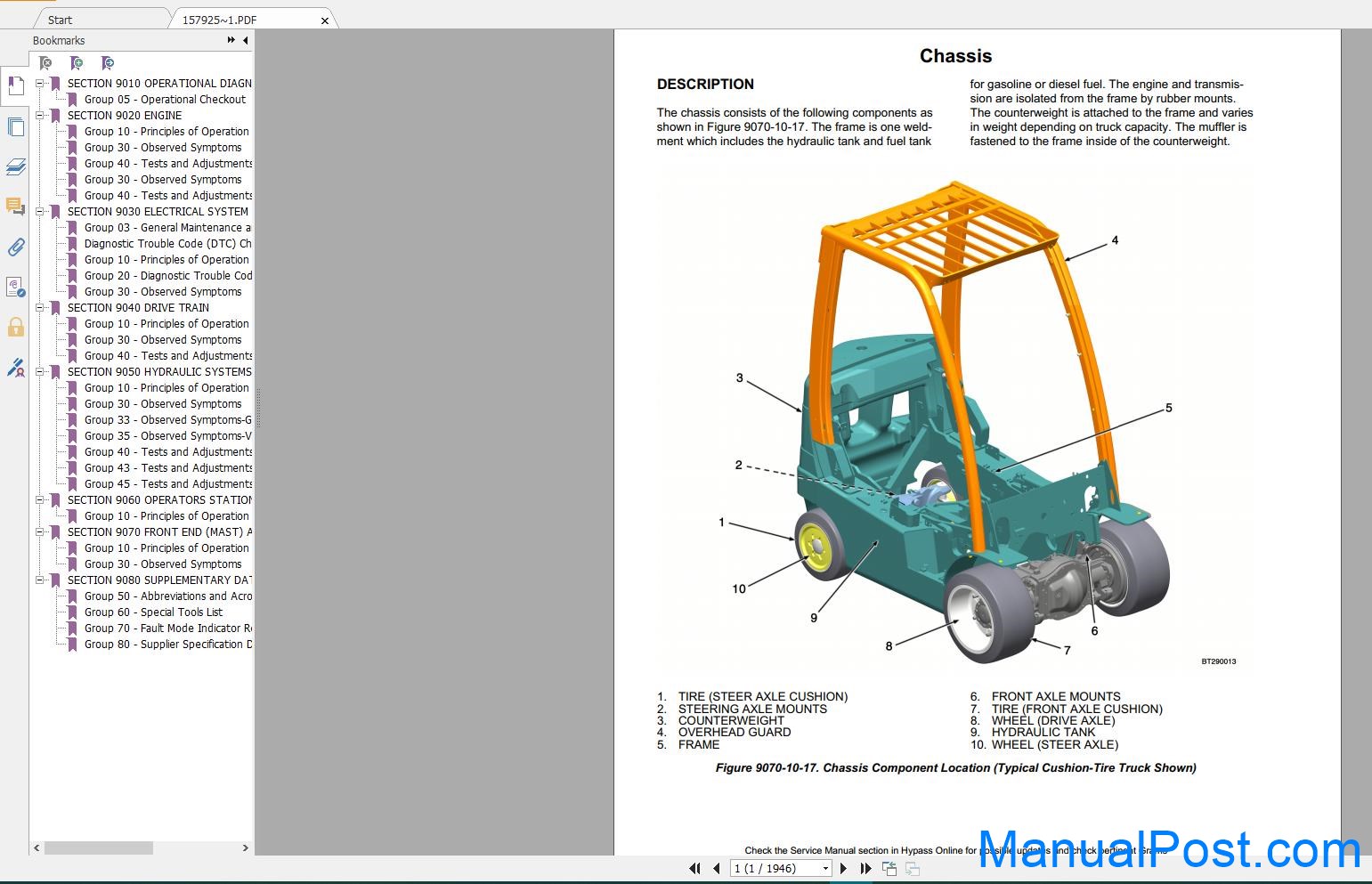The width and height of the screenshot is (1372, 884).
Task: Expand bookmarks panel with double-arrow icon
Action: [231, 40]
